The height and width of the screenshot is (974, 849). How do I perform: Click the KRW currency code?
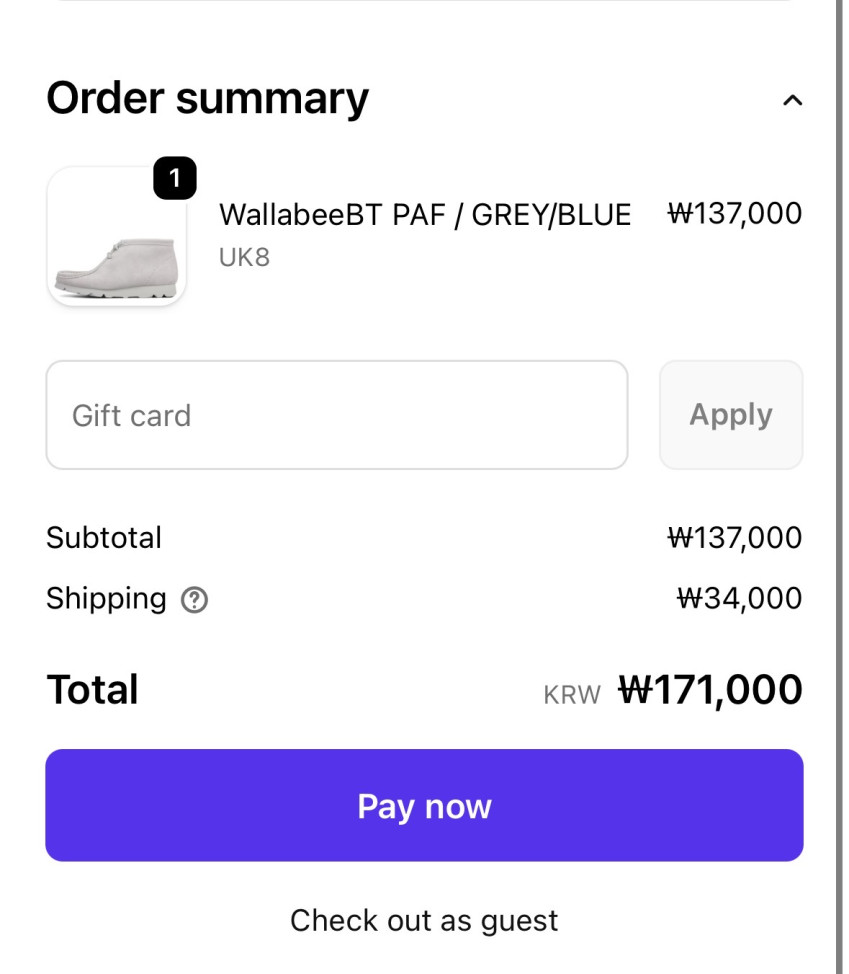572,695
